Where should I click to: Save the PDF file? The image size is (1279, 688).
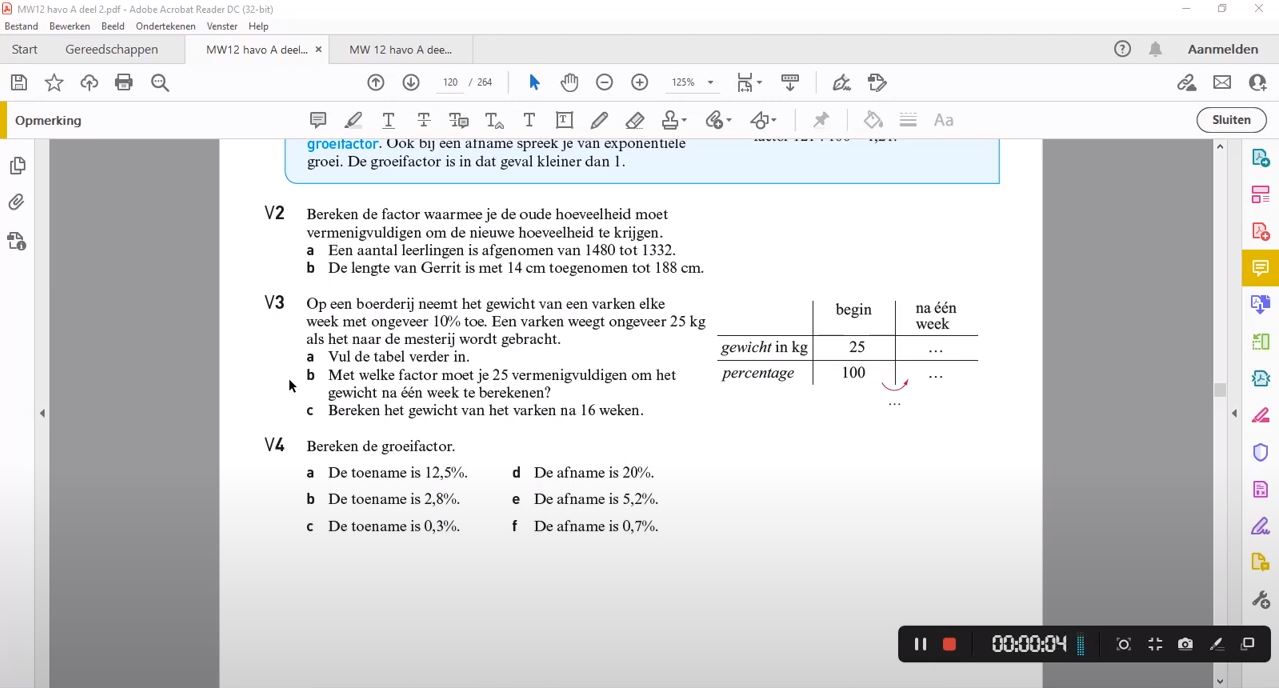click(x=19, y=83)
